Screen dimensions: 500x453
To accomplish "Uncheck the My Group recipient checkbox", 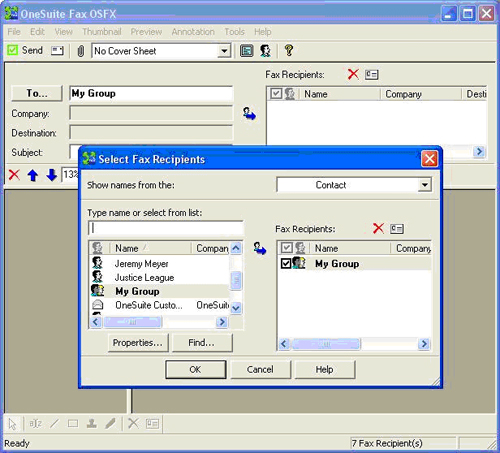I will pos(286,264).
